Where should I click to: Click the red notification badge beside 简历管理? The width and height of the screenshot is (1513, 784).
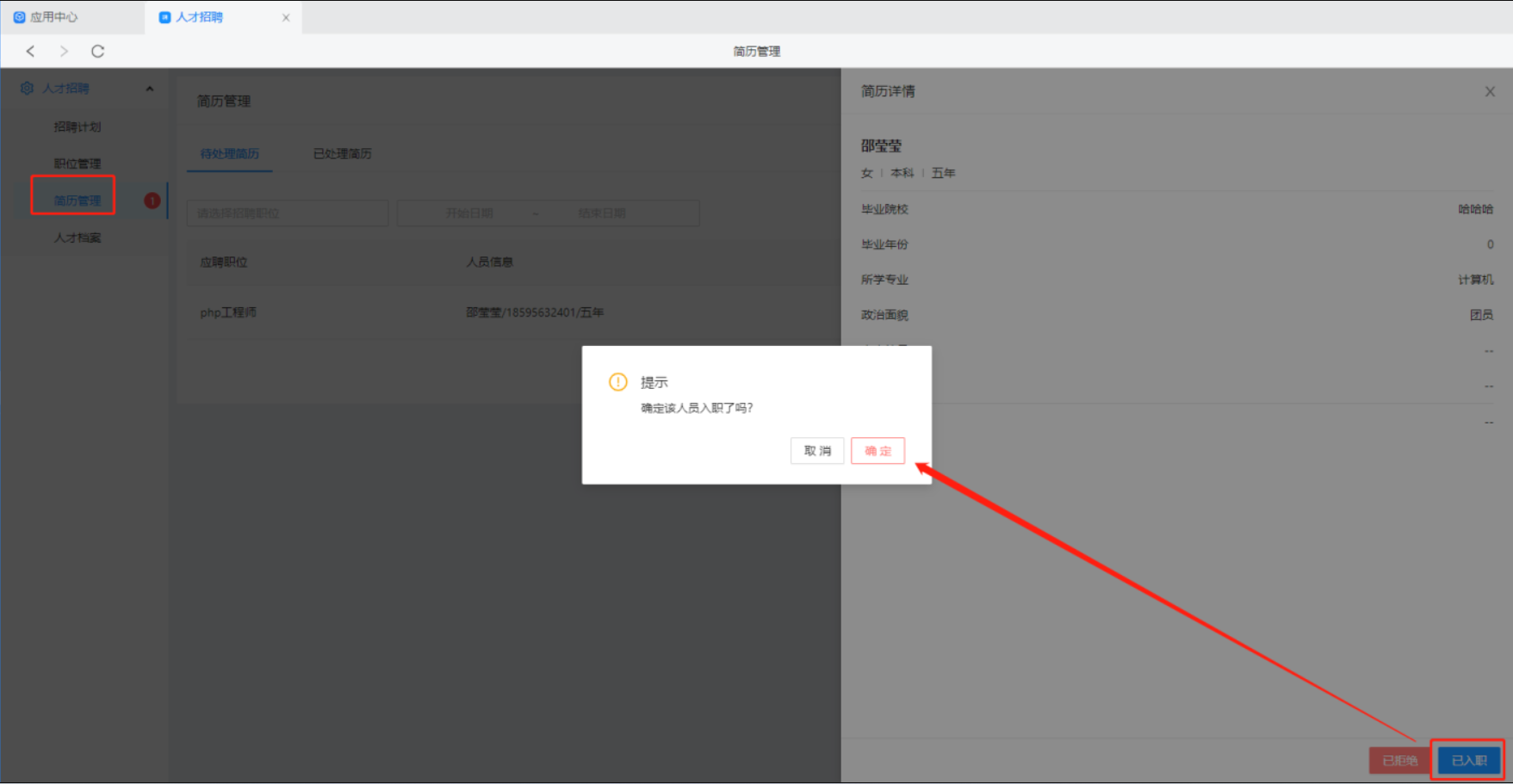pyautogui.click(x=152, y=201)
